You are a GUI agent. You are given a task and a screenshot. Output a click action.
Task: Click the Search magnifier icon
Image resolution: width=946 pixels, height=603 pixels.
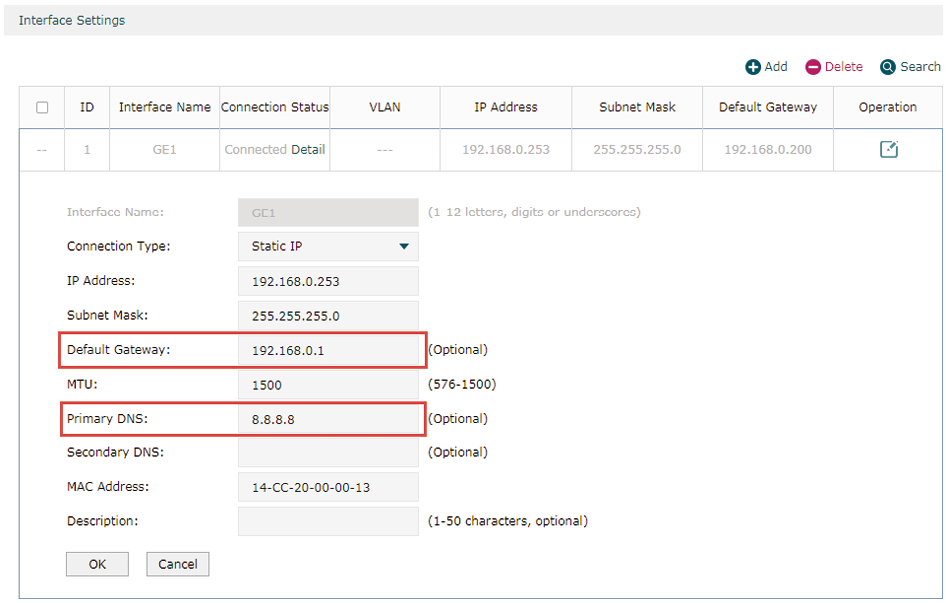887,67
